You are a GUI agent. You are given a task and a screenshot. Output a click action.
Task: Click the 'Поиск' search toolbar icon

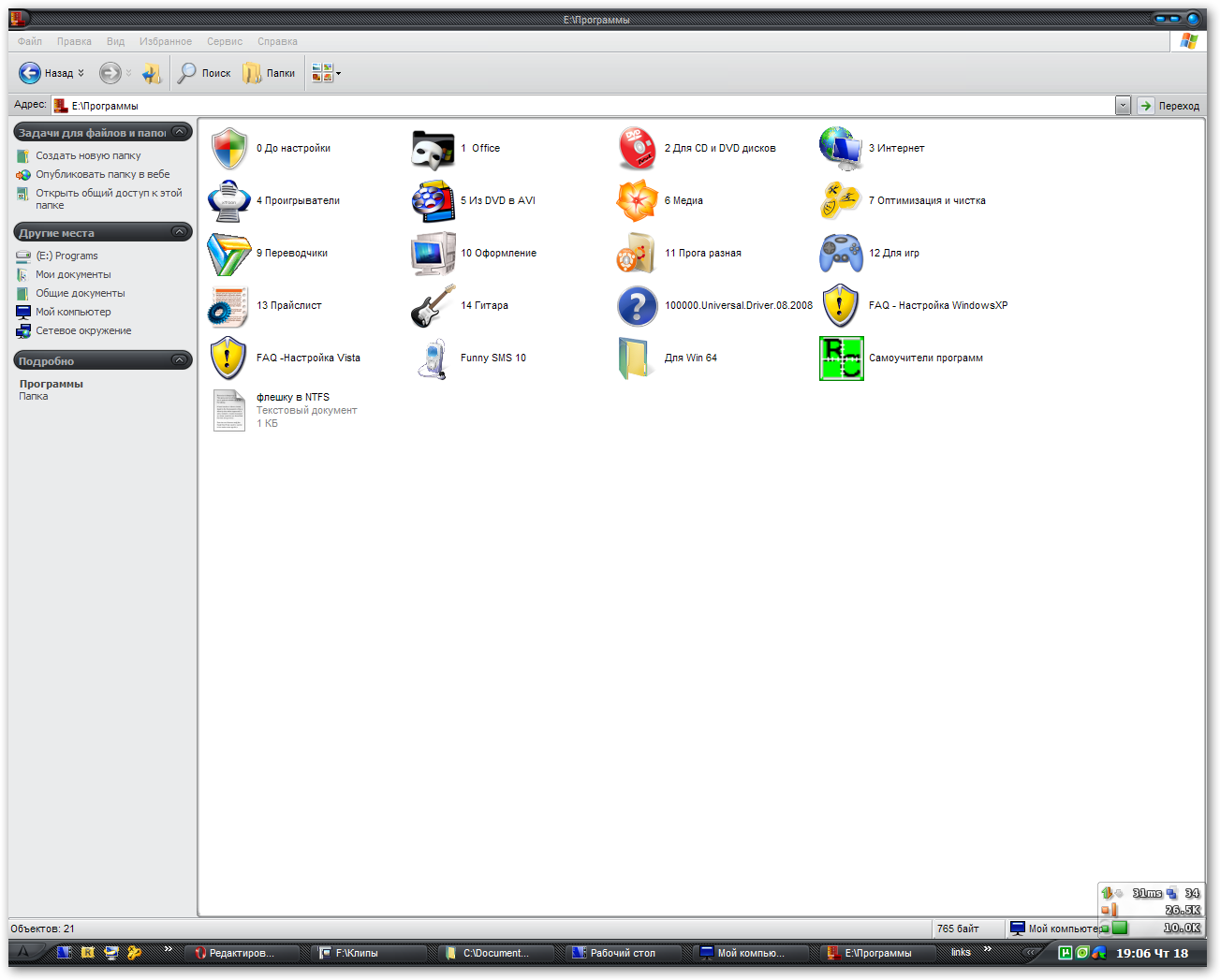(204, 73)
